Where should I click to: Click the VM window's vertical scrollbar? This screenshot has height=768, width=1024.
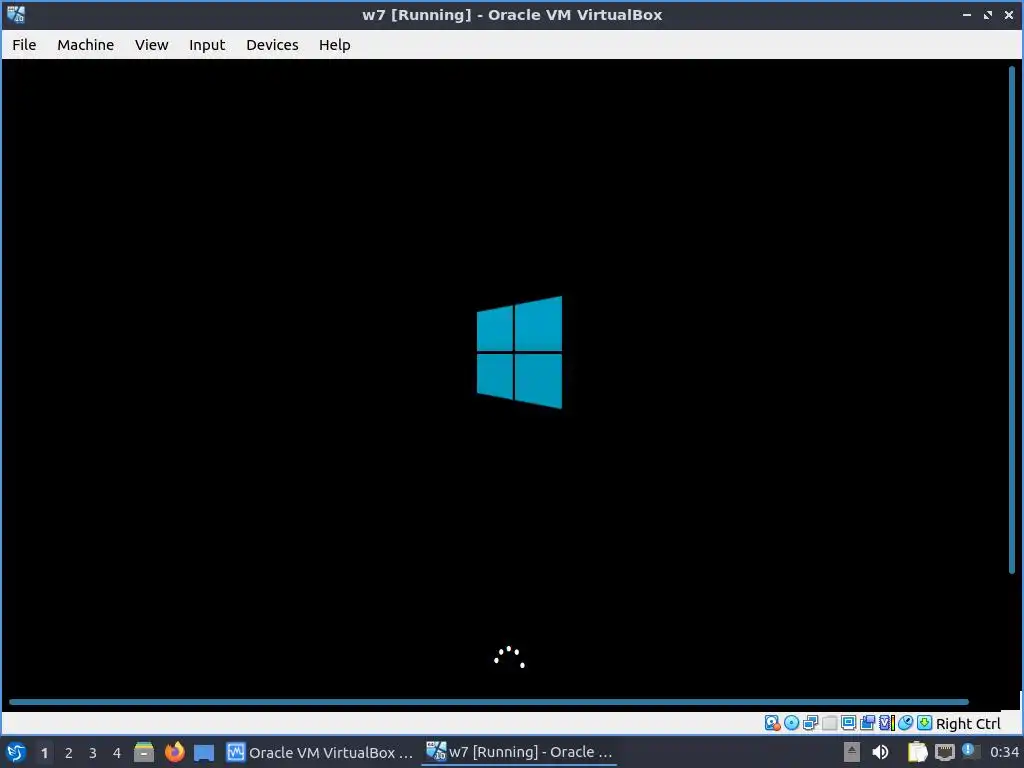(x=1012, y=320)
